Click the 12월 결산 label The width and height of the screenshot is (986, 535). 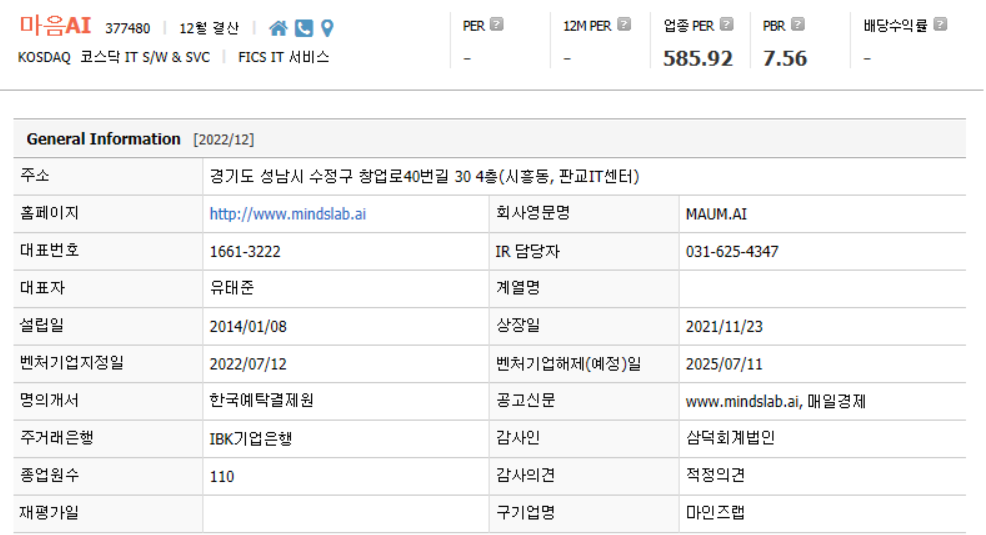209,29
